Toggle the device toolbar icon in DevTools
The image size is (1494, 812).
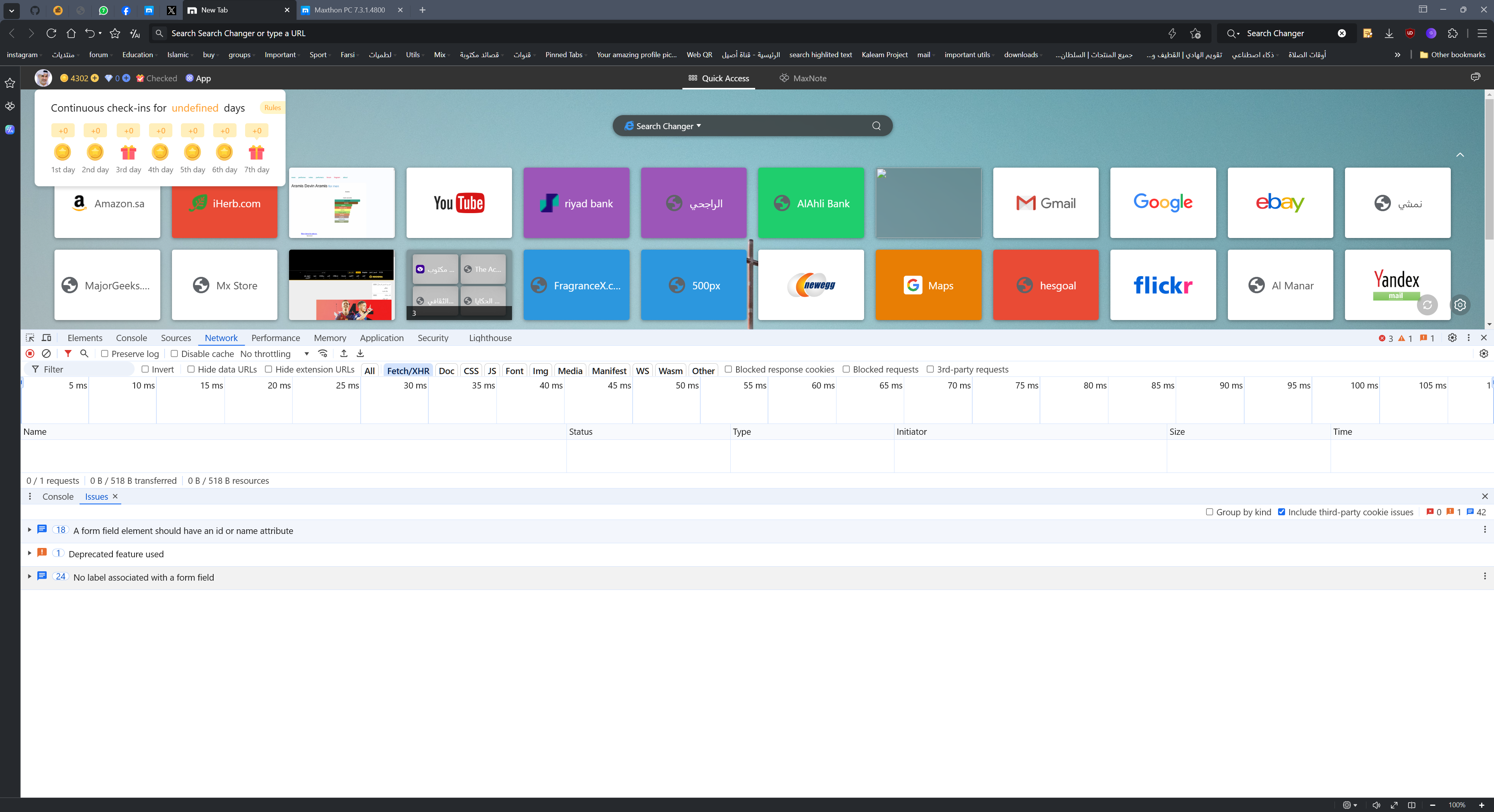(x=47, y=338)
